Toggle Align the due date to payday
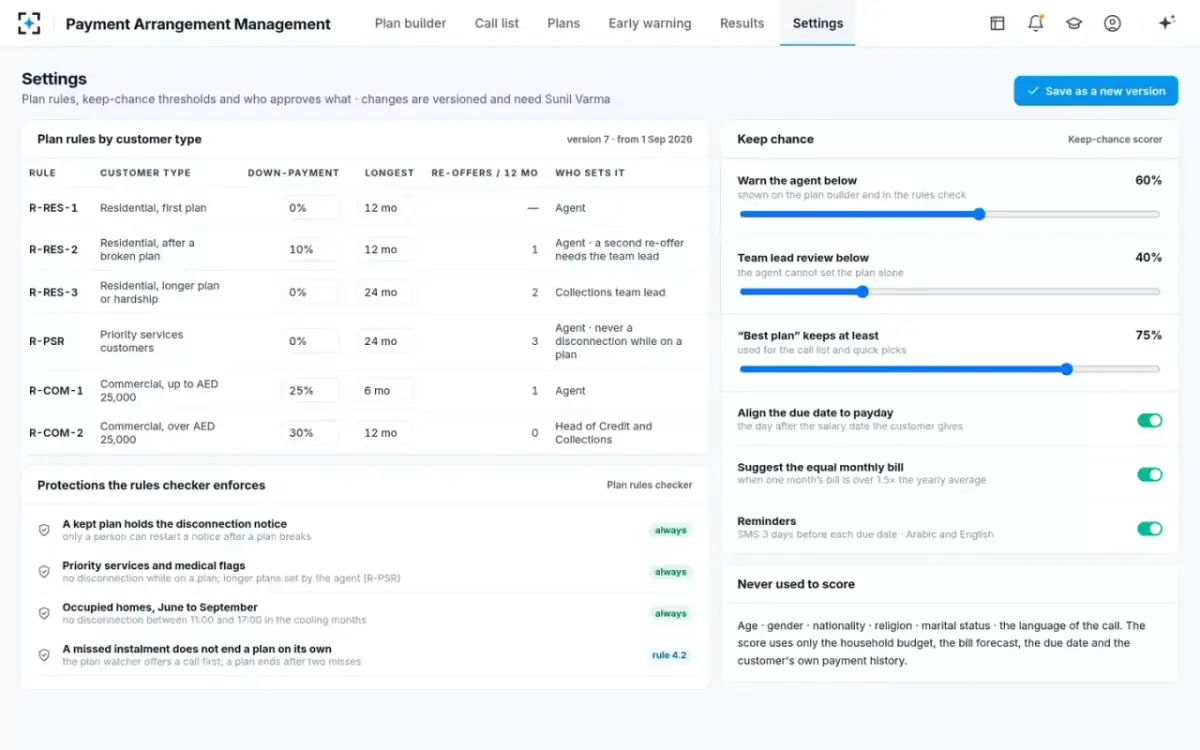 (x=1150, y=420)
